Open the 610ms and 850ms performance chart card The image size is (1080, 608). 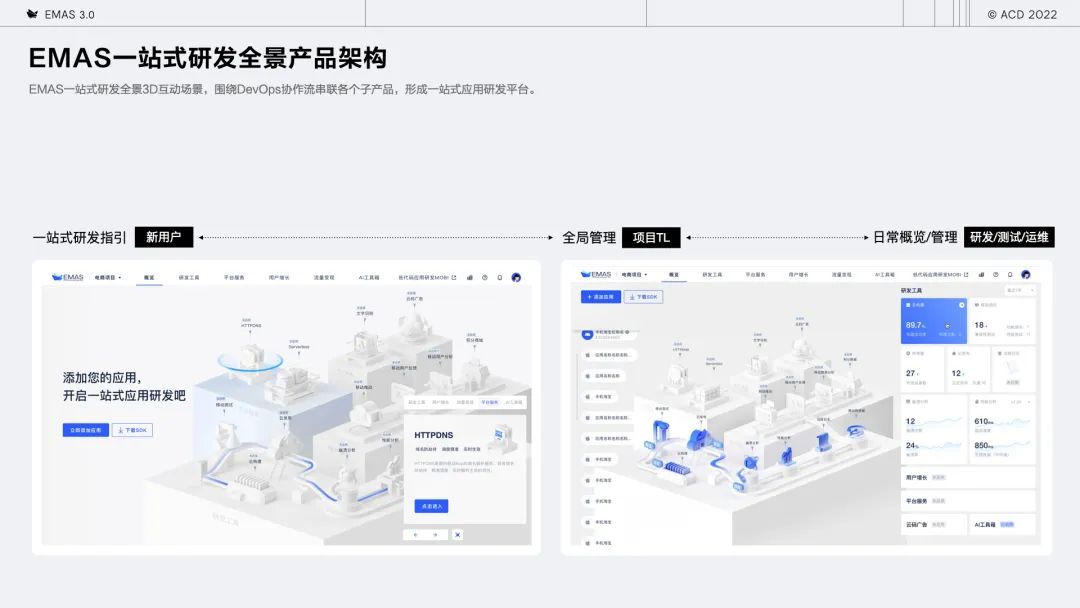[x=1002, y=429]
